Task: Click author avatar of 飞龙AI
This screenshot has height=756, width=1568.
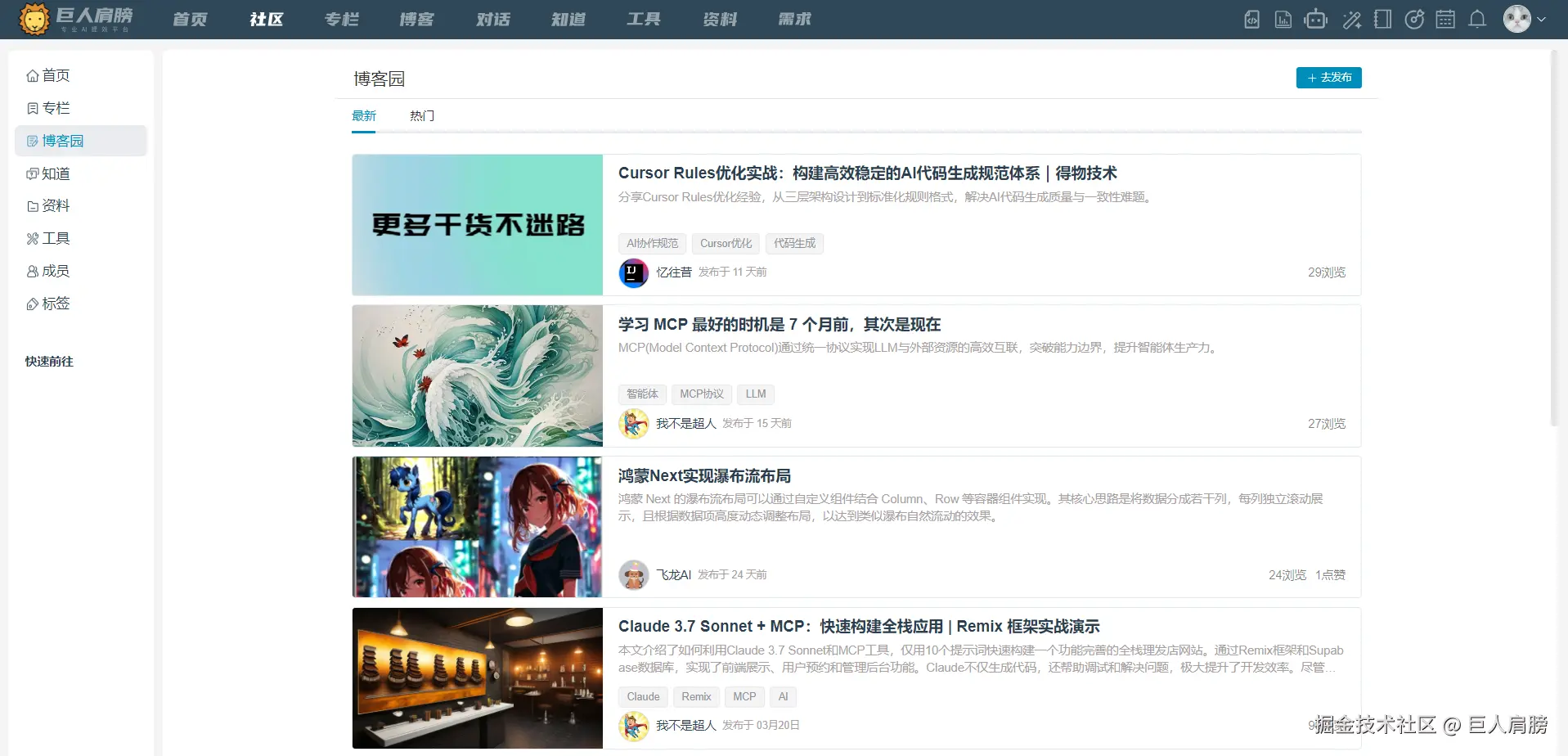Action: pyautogui.click(x=633, y=575)
